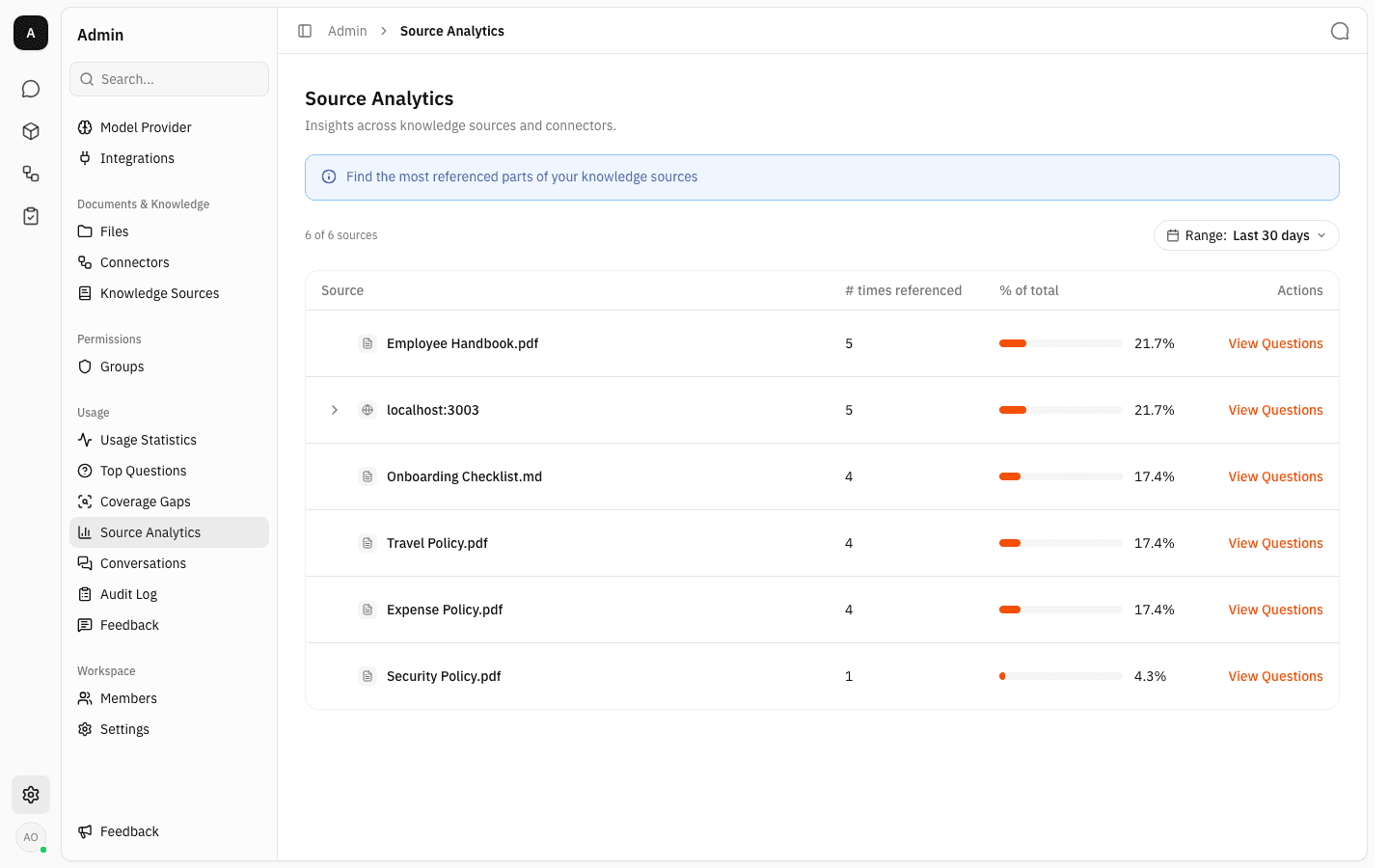Open Feedback under Usage section
Image resolution: width=1389 pixels, height=868 pixels.
tap(169, 625)
